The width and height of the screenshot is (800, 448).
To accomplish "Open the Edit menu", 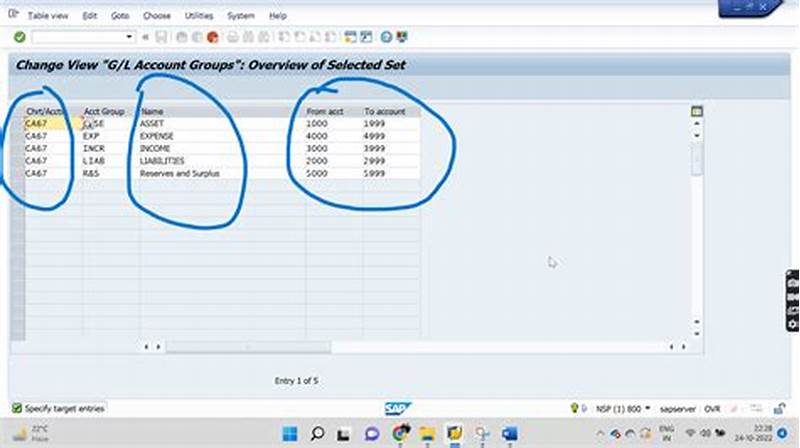I will 89,16.
